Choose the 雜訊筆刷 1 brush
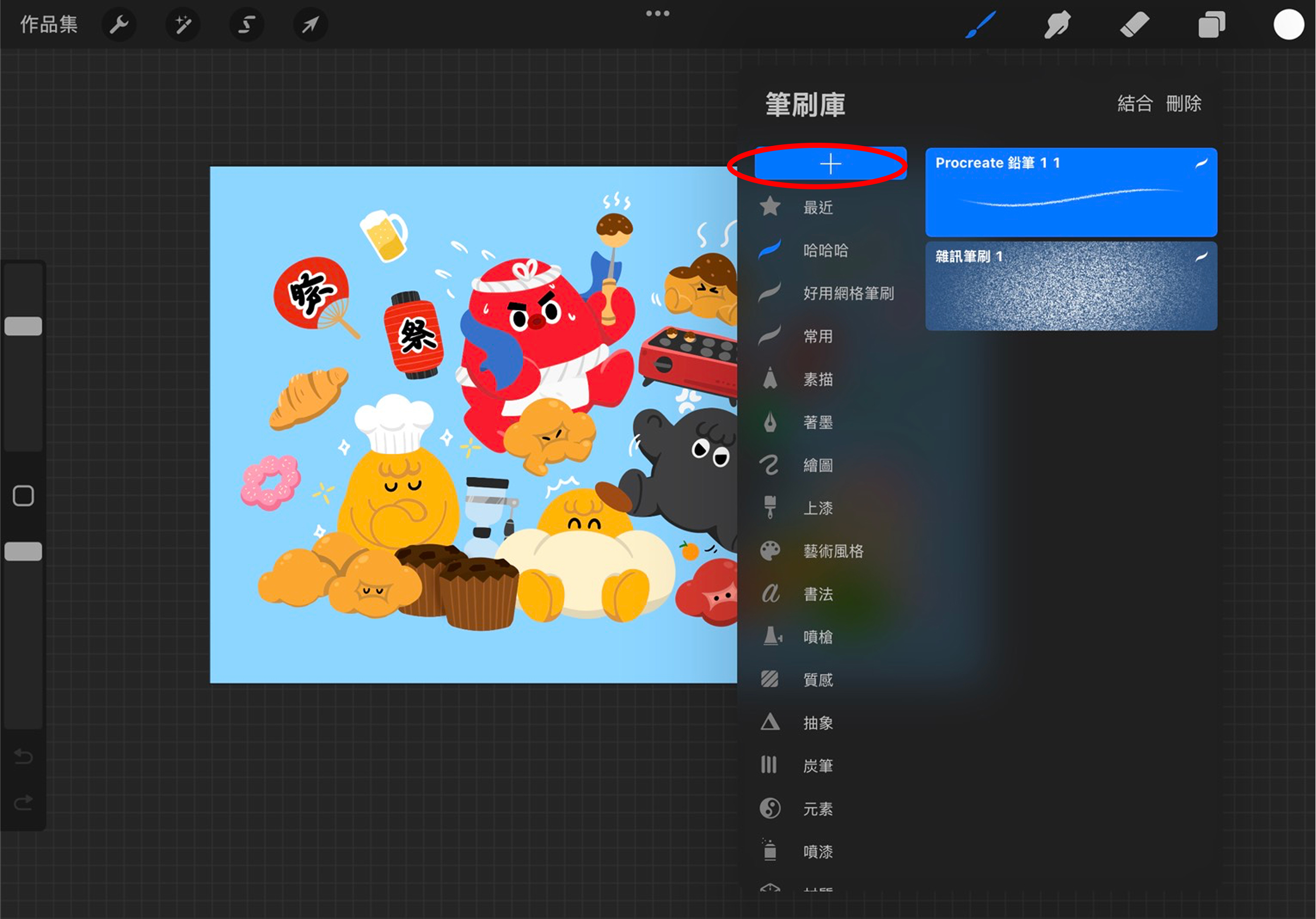1316x919 pixels. (1071, 287)
